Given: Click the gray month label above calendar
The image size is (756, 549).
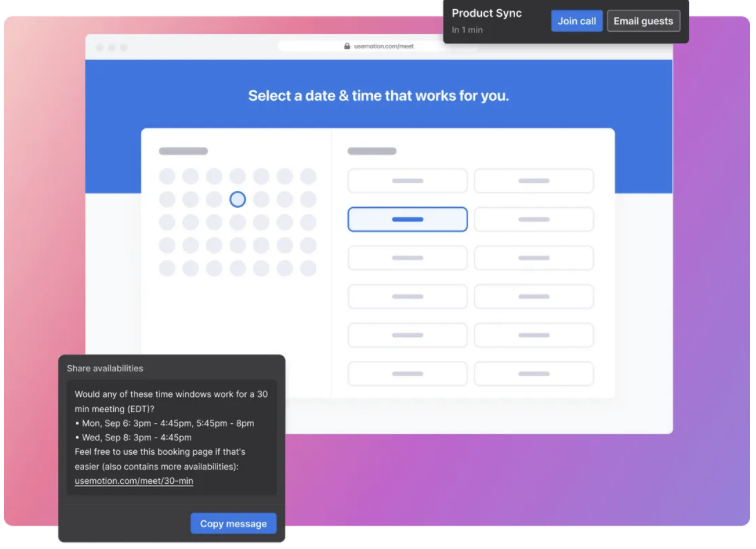Looking at the screenshot, I should pos(183,151).
